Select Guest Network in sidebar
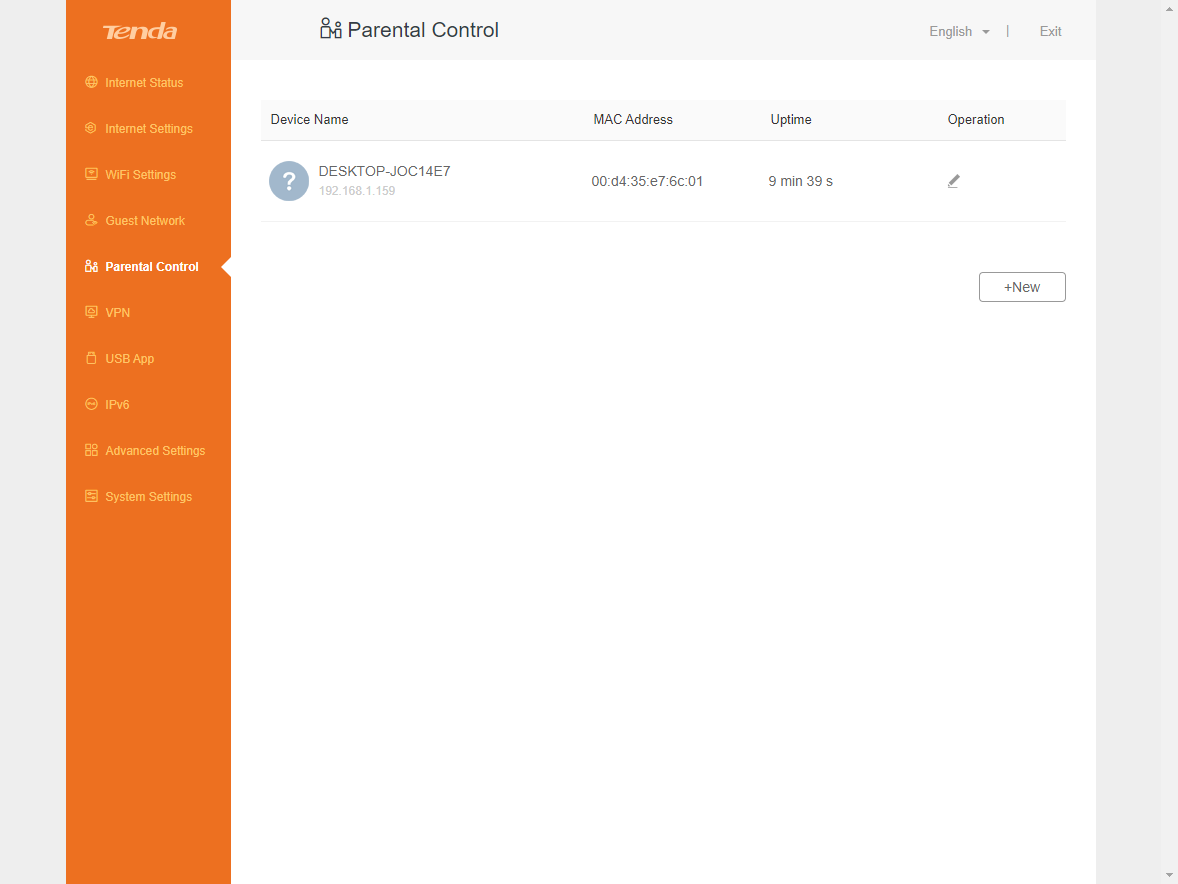1178x884 pixels. click(x=145, y=221)
